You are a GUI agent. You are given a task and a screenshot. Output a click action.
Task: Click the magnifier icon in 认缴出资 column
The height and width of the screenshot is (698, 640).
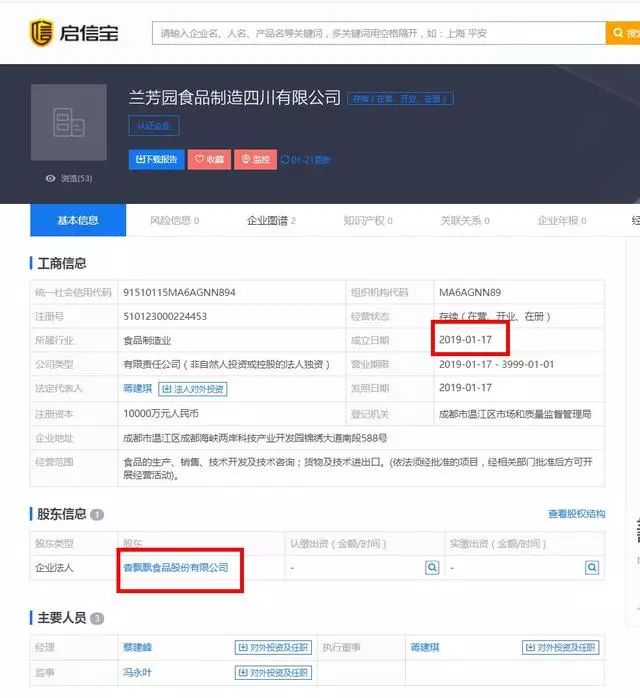432,568
